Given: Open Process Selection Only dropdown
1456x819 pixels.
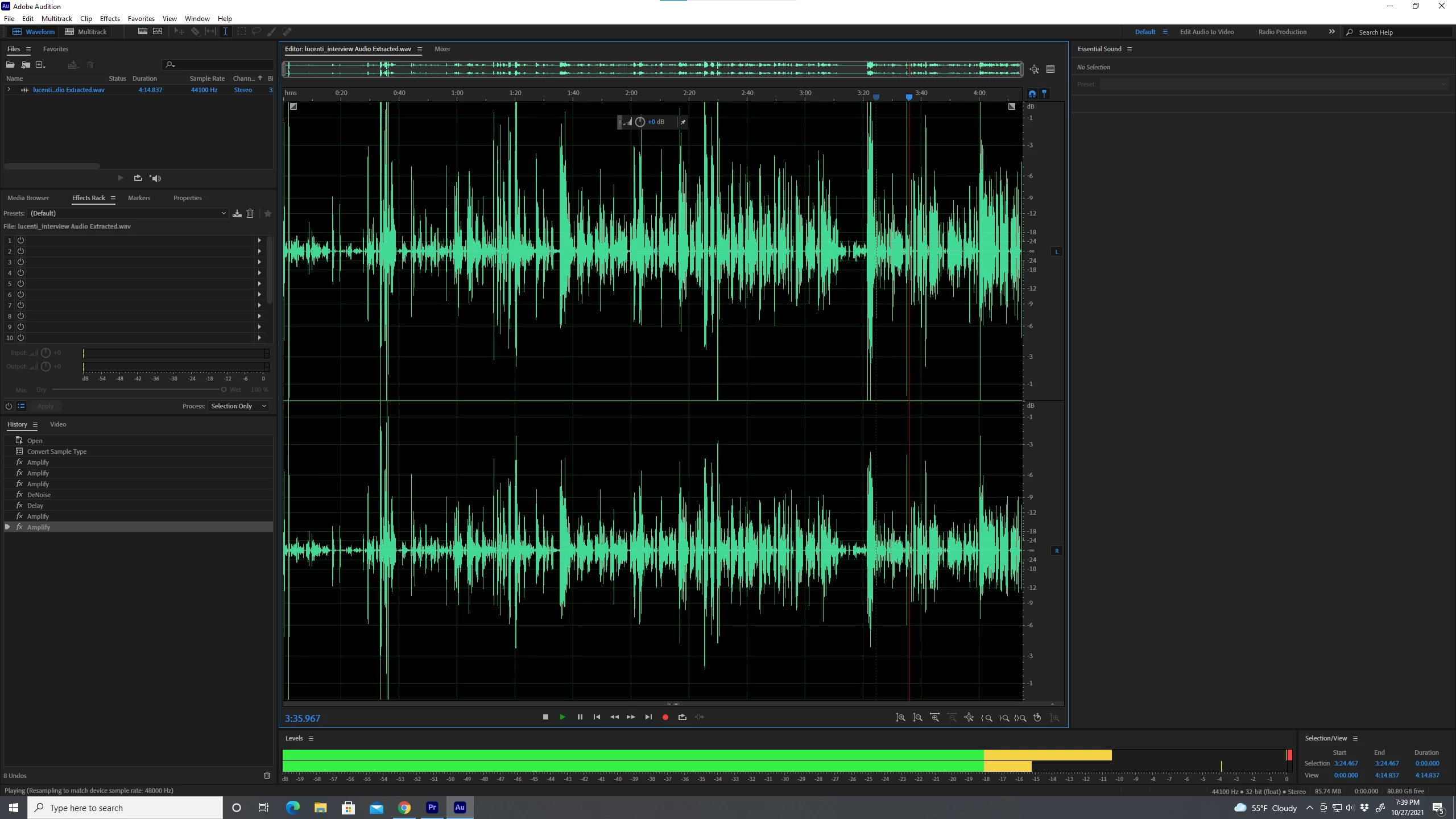Looking at the screenshot, I should [x=238, y=406].
